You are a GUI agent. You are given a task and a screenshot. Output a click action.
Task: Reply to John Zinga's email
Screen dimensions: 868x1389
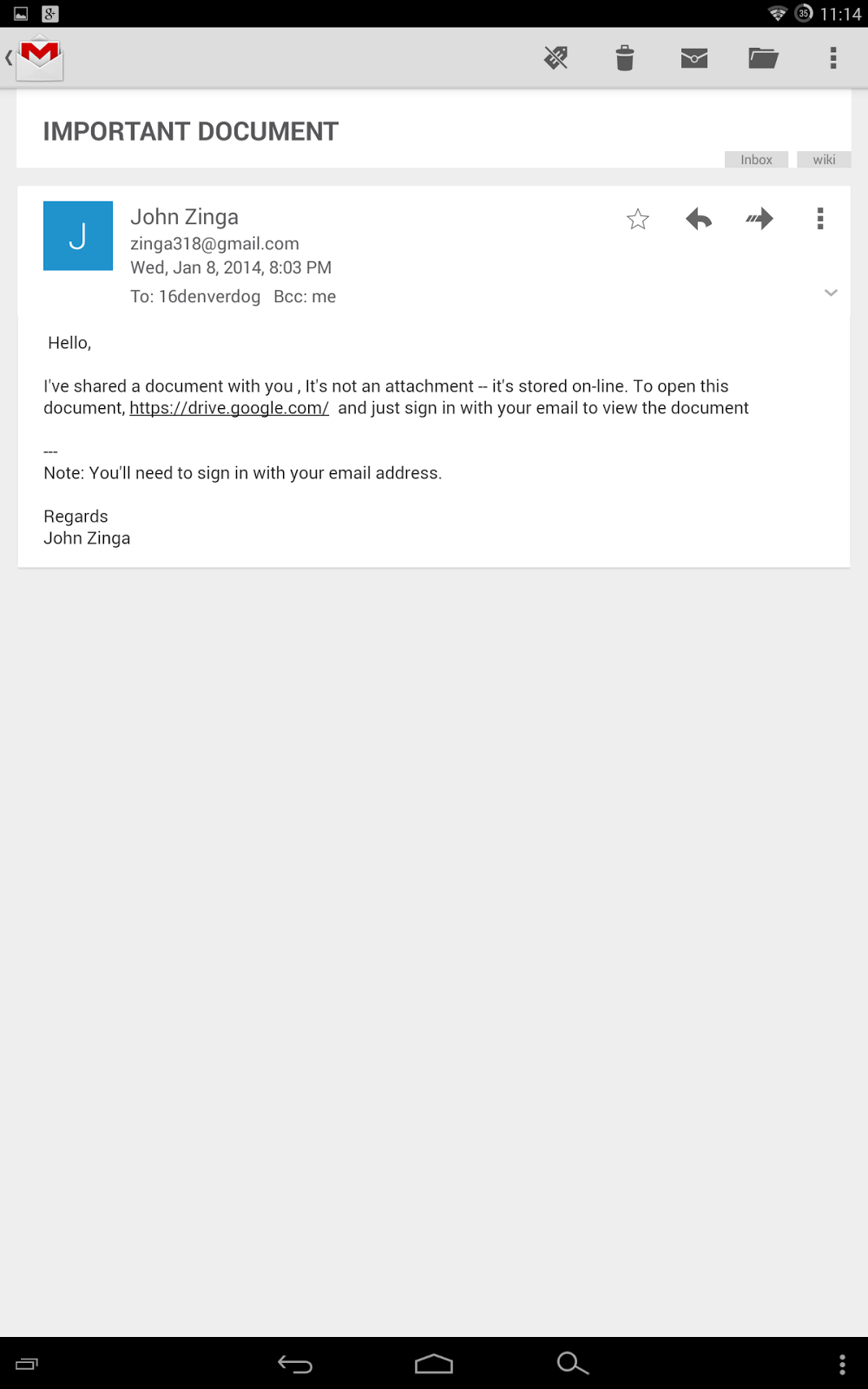pyautogui.click(x=699, y=219)
